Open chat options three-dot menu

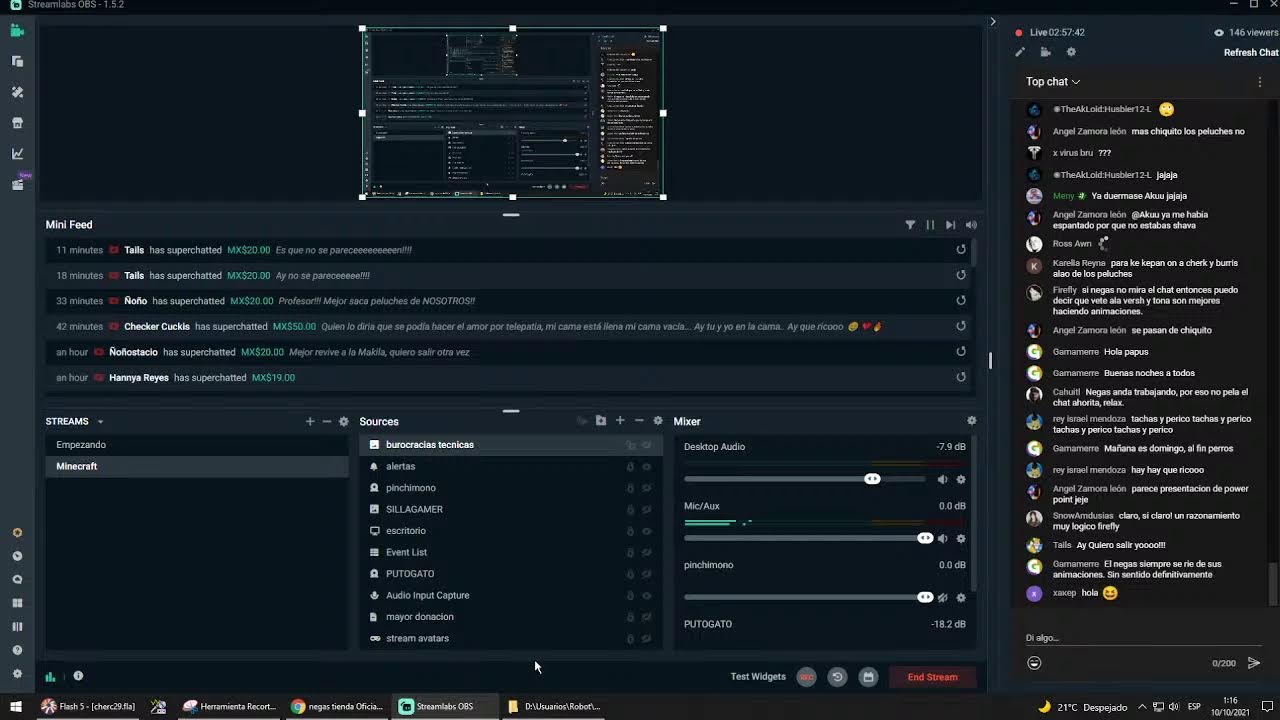(1259, 82)
